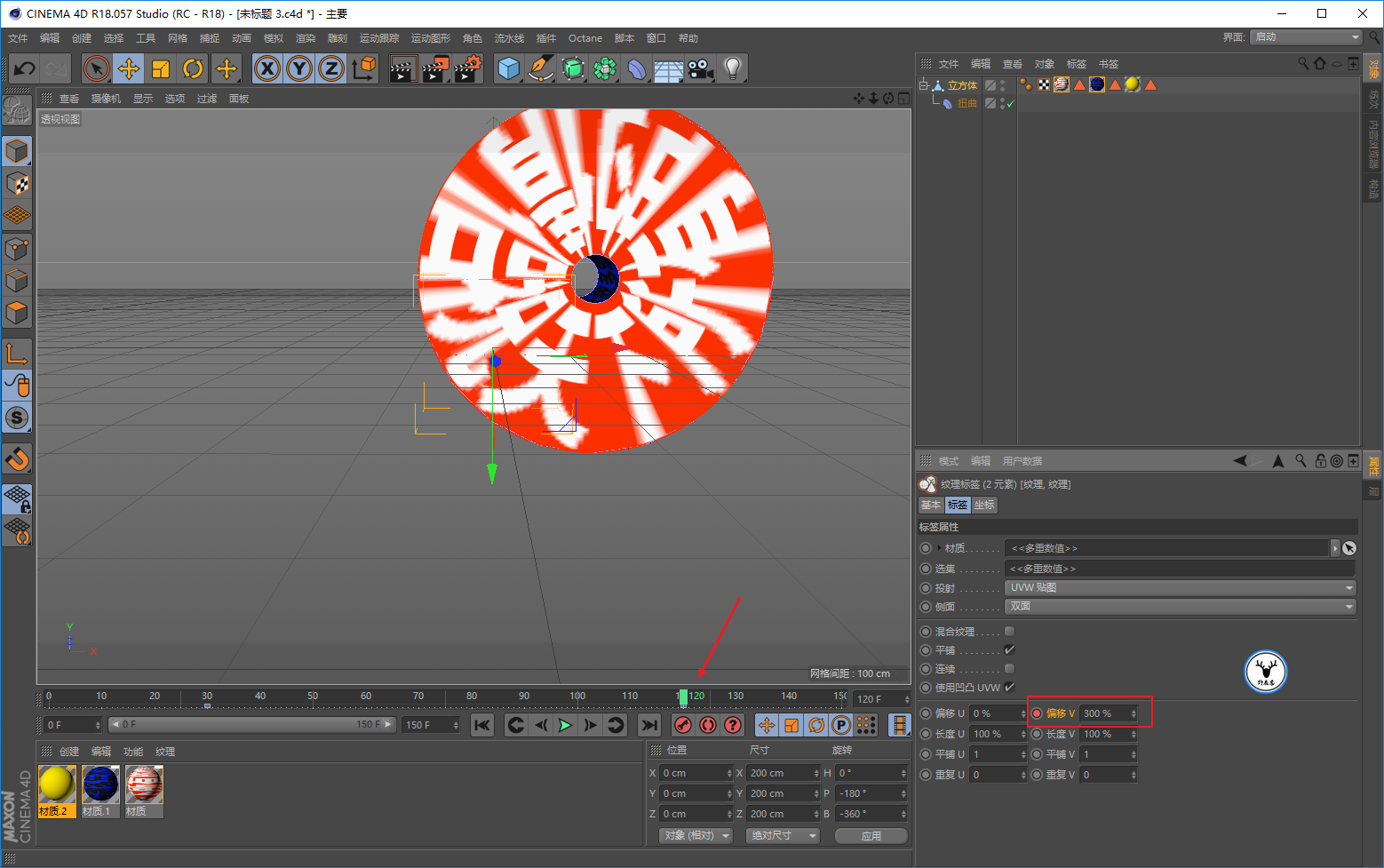Open the 文件 menu in menu bar

pos(18,38)
